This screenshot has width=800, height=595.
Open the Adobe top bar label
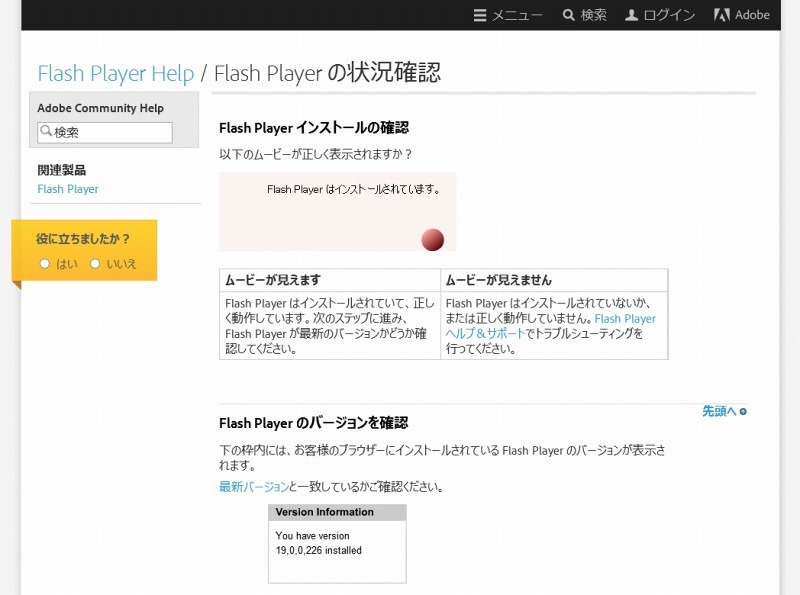point(752,15)
